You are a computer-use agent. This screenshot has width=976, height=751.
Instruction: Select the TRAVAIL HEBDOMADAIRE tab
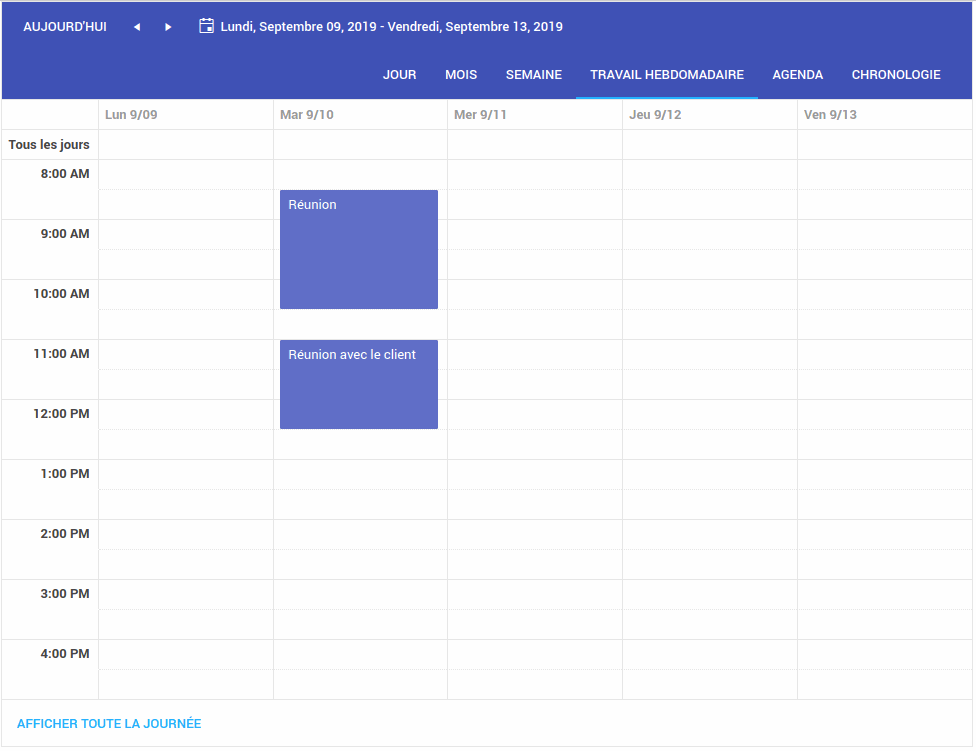[667, 75]
